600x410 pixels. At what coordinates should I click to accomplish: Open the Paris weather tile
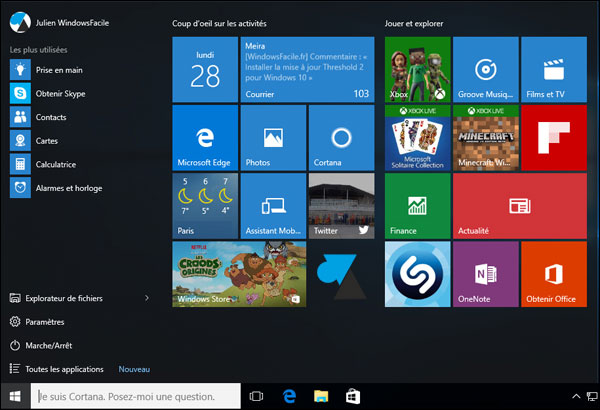click(x=205, y=206)
